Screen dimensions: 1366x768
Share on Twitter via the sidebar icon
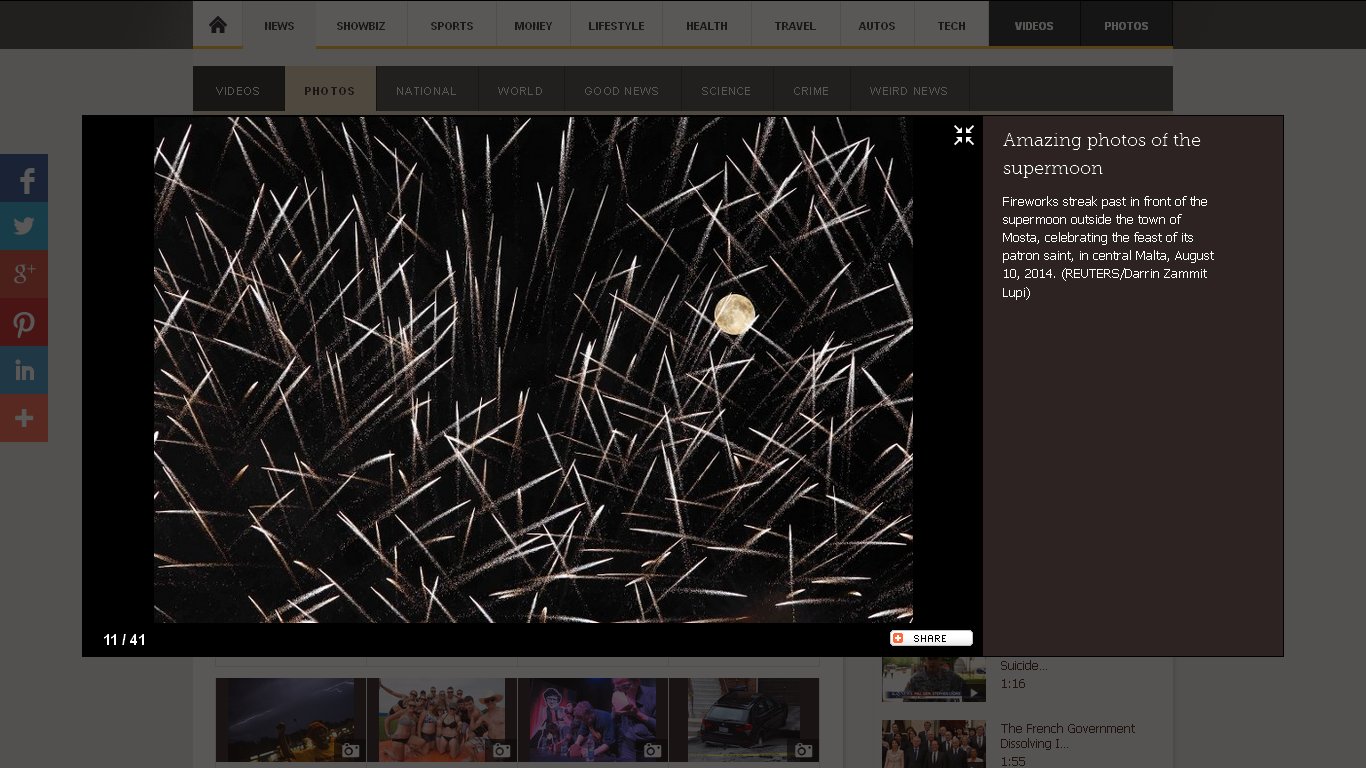[24, 227]
